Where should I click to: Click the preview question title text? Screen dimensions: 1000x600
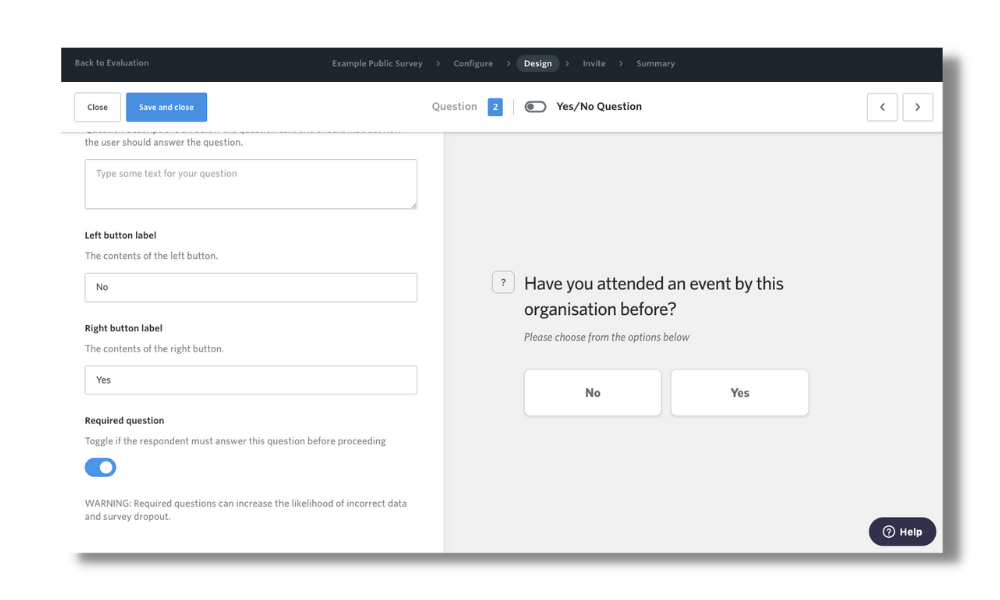(654, 296)
